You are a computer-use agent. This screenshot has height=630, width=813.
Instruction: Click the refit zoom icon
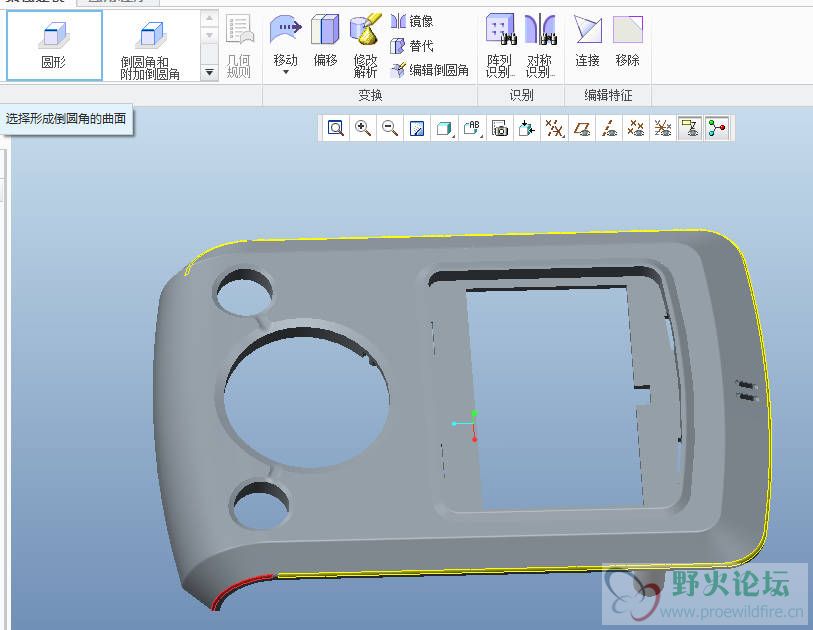coord(336,128)
